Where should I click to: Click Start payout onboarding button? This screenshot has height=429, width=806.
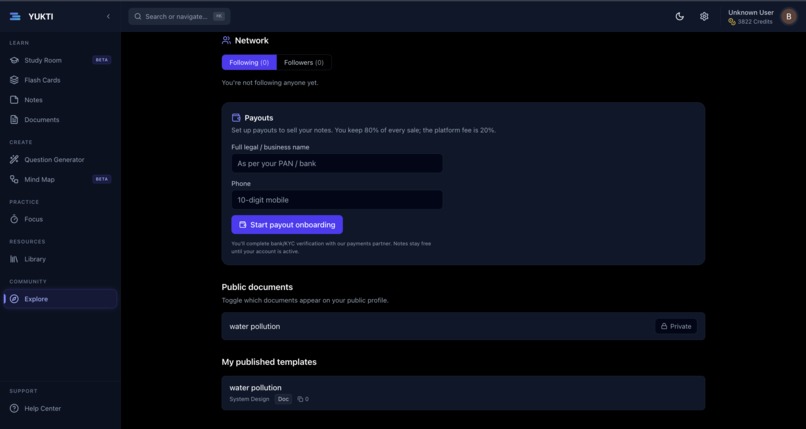287,225
